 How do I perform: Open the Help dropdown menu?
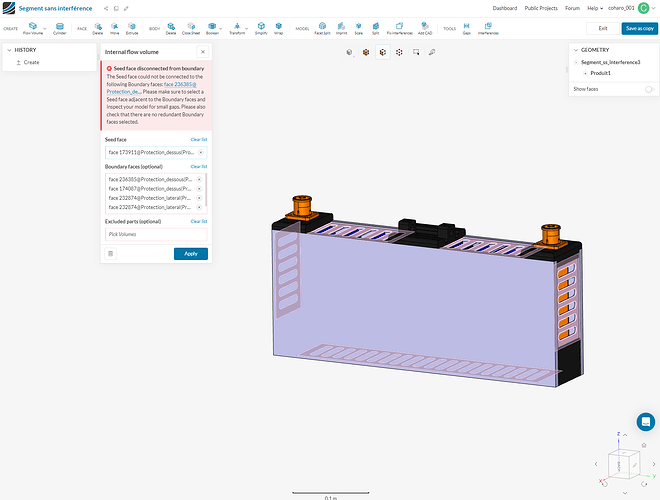coord(594,8)
